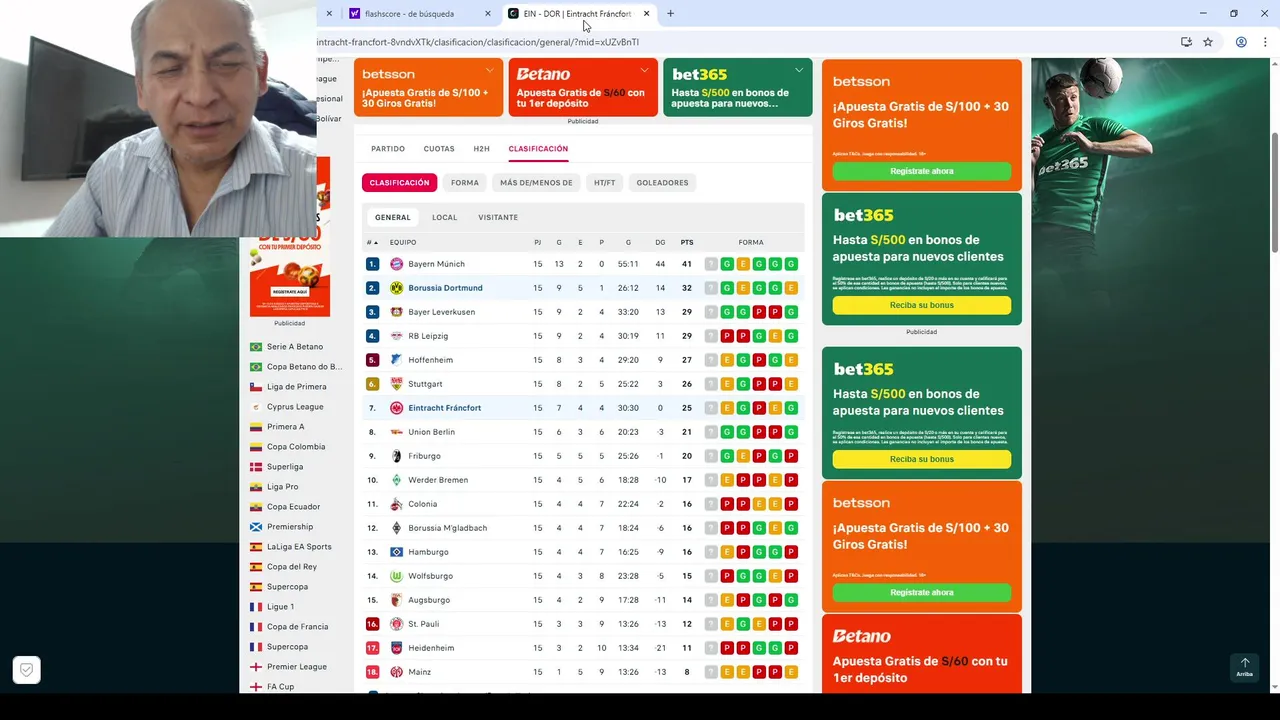Open Borussia Dortmund team link
Screen dimensions: 1280x720
pyautogui.click(x=445, y=288)
